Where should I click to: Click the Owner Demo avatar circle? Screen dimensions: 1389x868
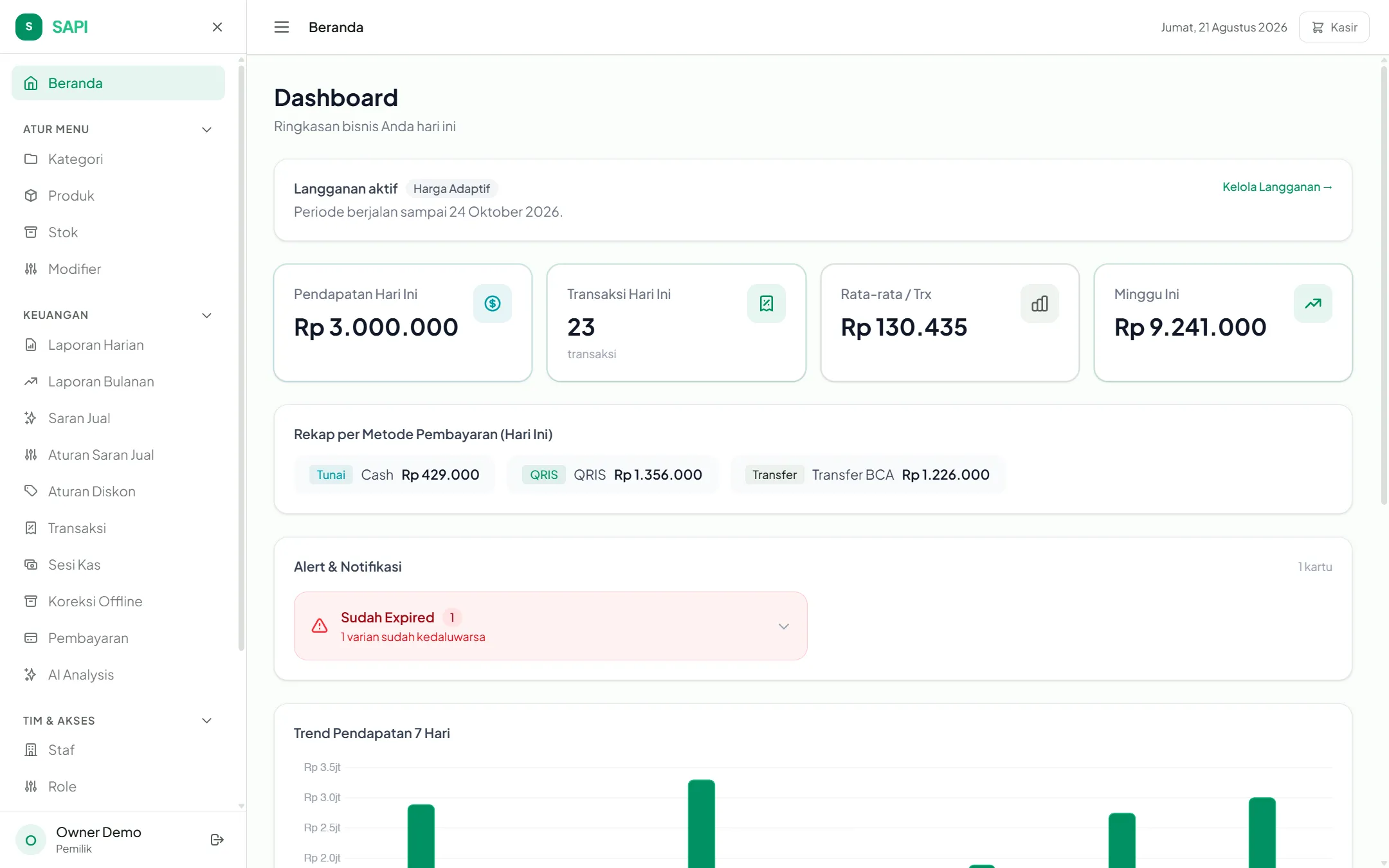(31, 840)
